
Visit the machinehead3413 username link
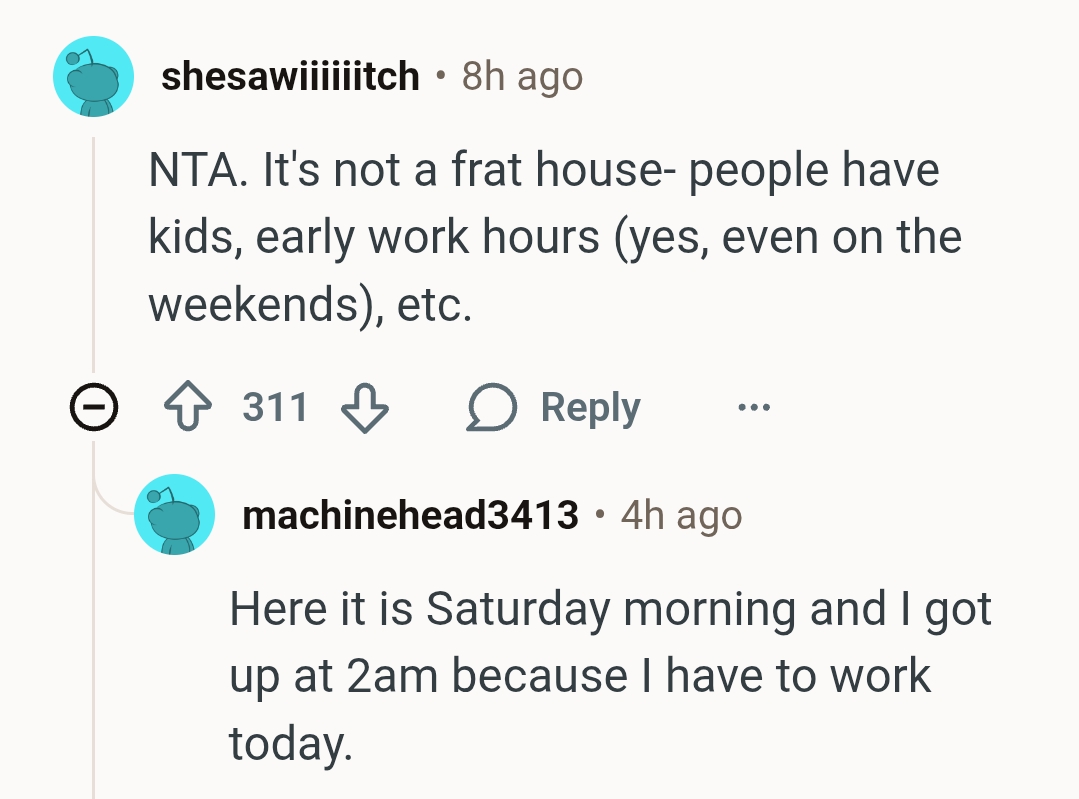[x=410, y=516]
